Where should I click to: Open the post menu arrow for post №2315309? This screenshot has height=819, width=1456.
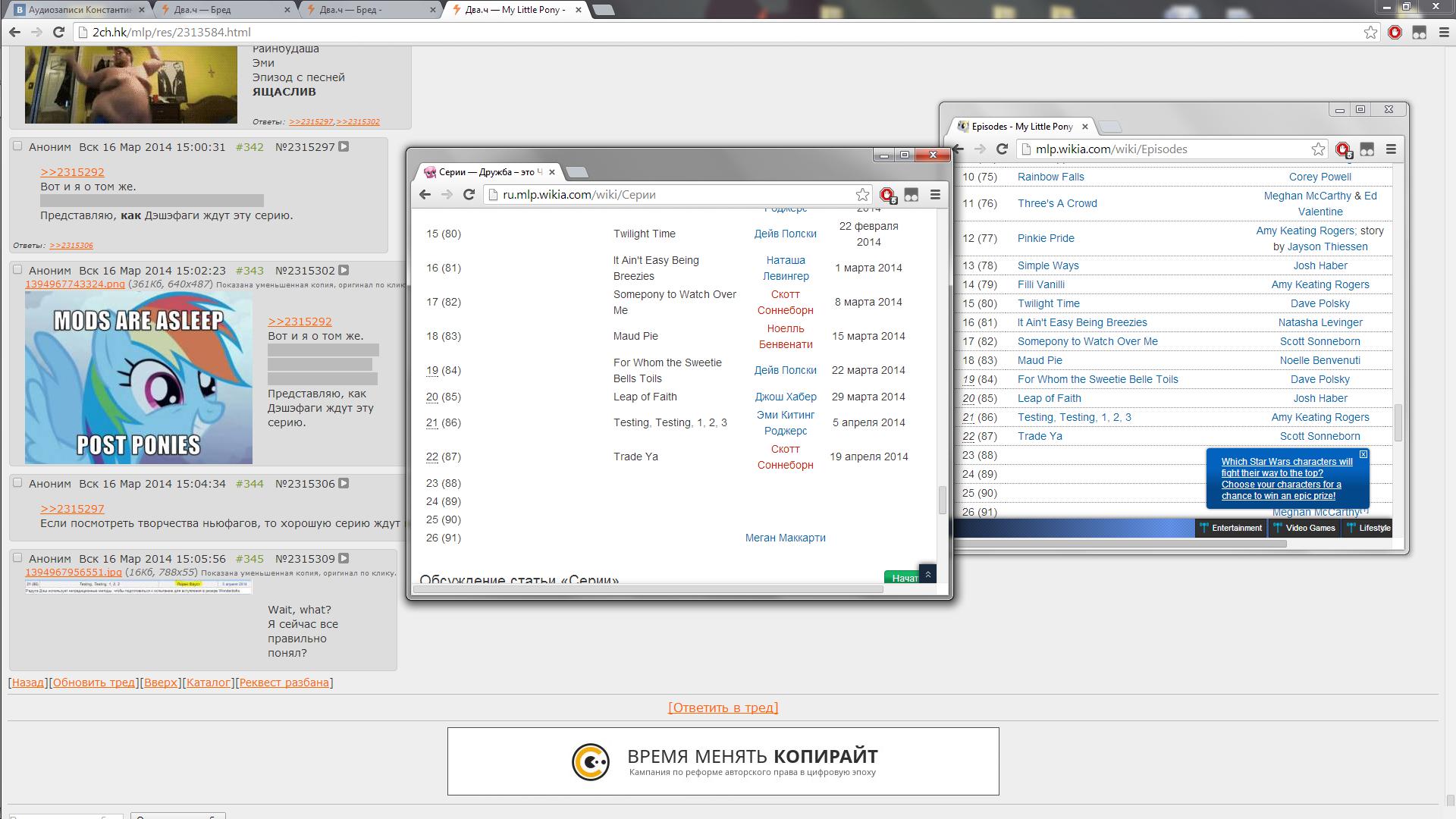(x=344, y=558)
